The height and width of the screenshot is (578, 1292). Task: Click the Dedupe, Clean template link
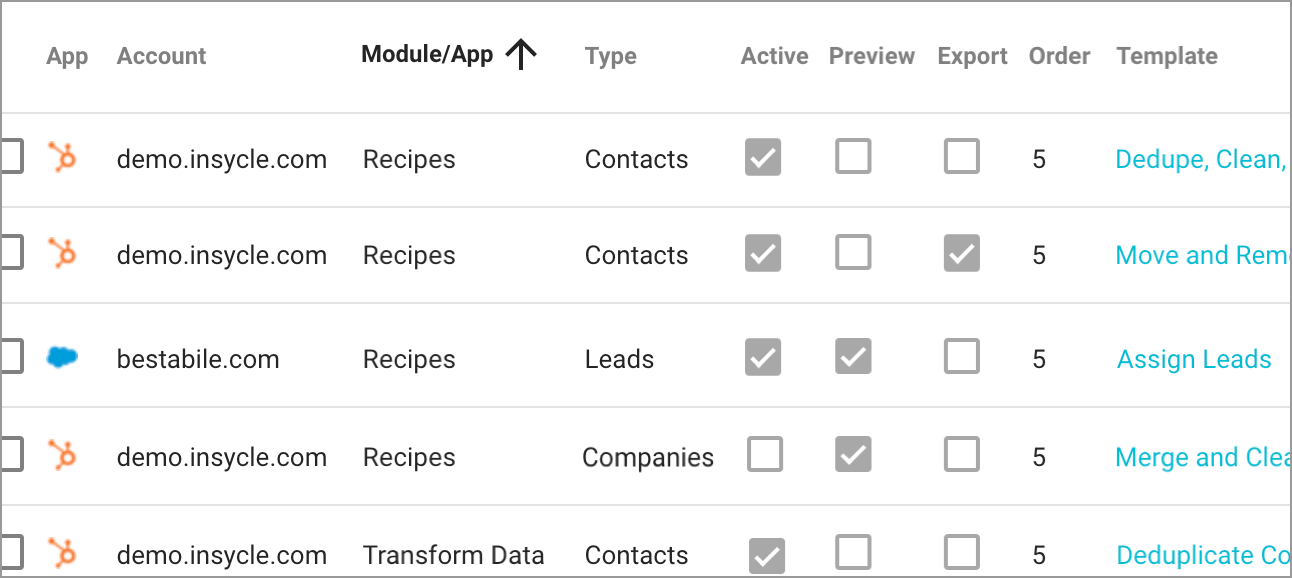(1200, 158)
